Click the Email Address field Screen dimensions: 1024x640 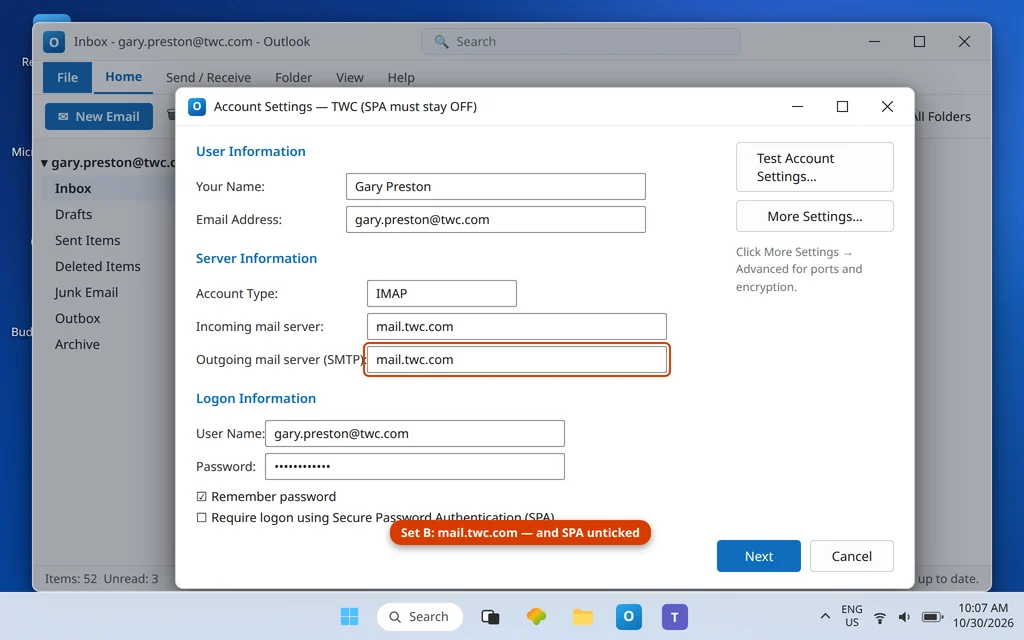496,220
